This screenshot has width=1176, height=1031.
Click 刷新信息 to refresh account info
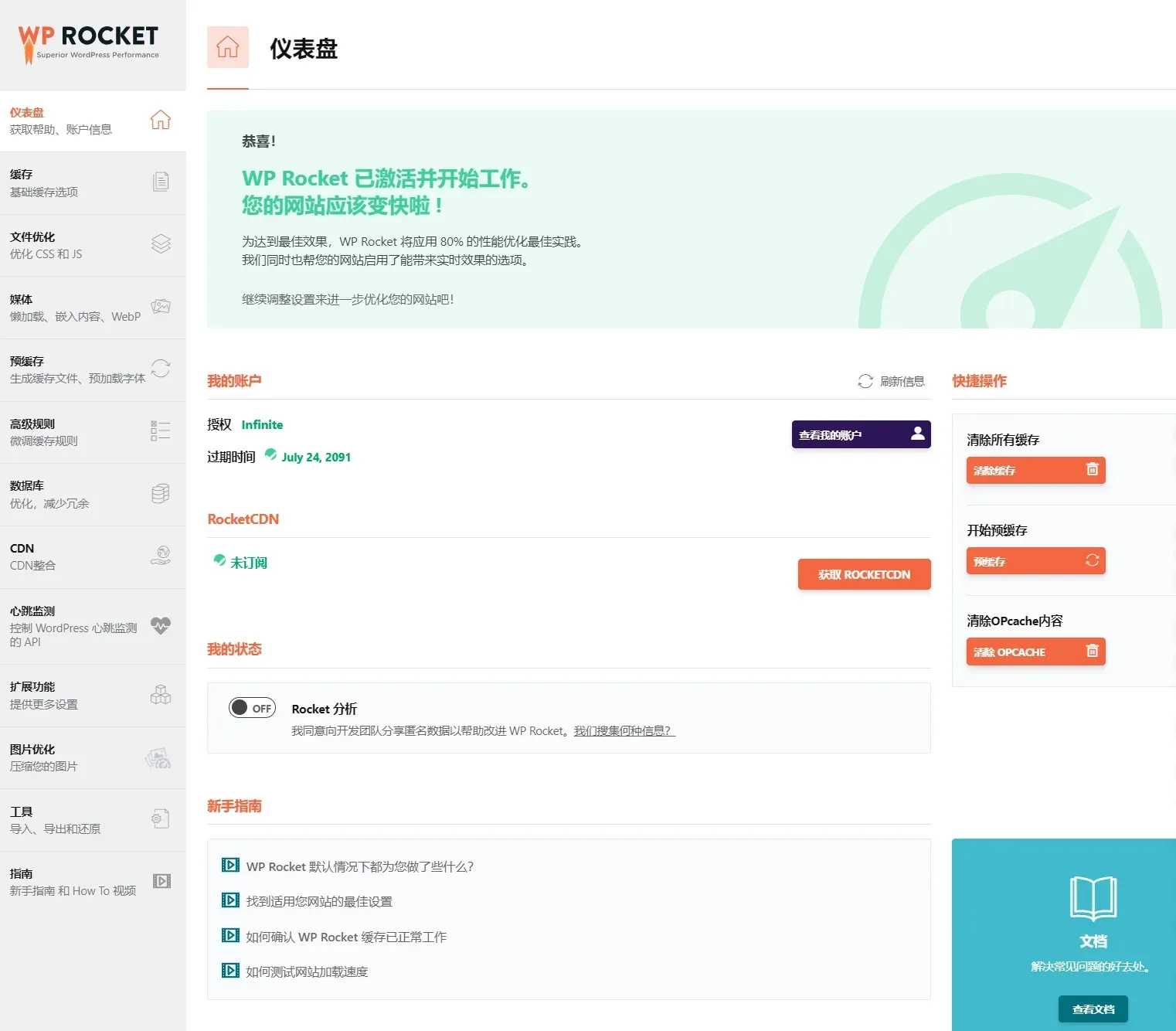coord(892,381)
